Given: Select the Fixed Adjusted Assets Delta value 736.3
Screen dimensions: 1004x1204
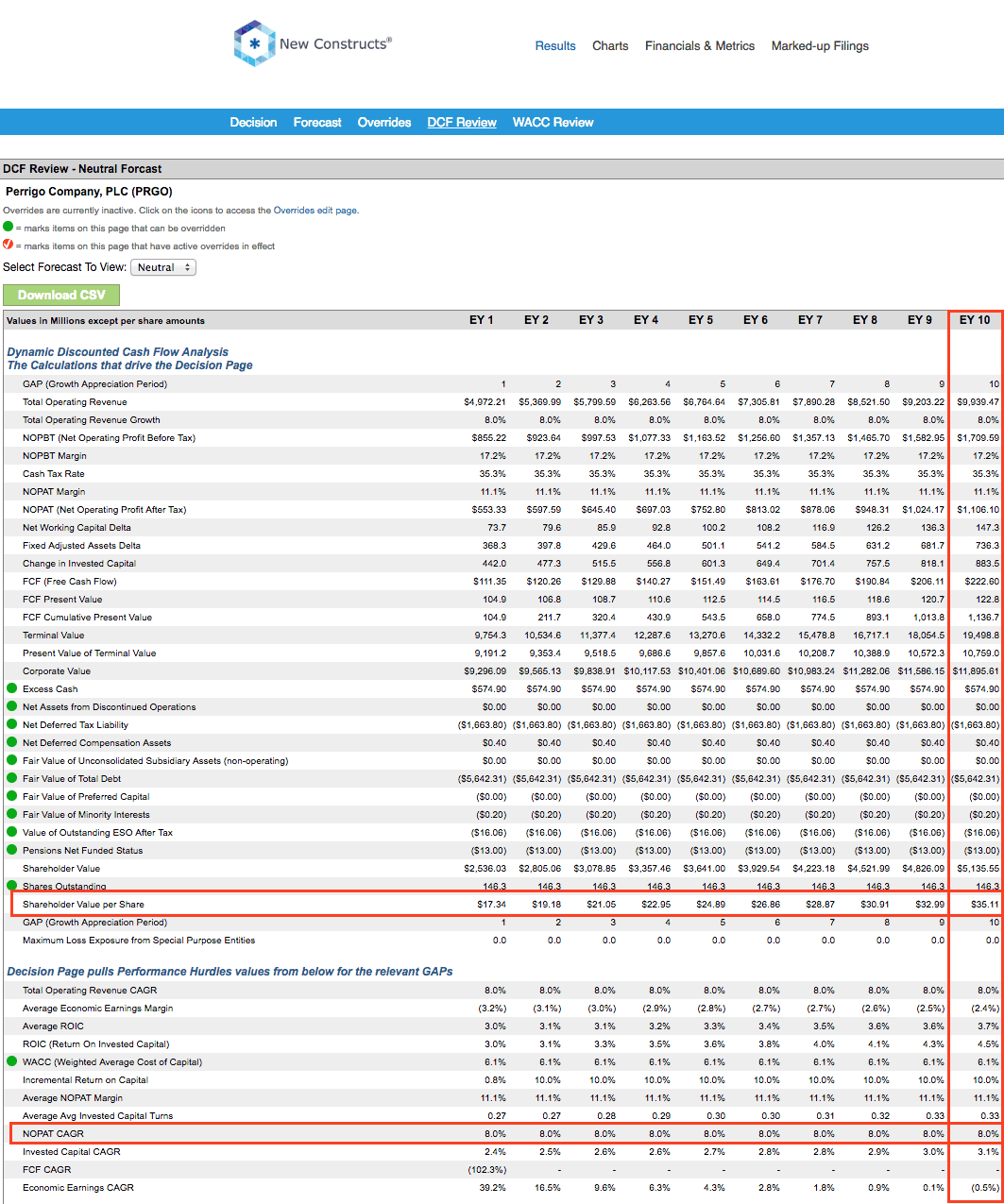Looking at the screenshot, I should [988, 546].
